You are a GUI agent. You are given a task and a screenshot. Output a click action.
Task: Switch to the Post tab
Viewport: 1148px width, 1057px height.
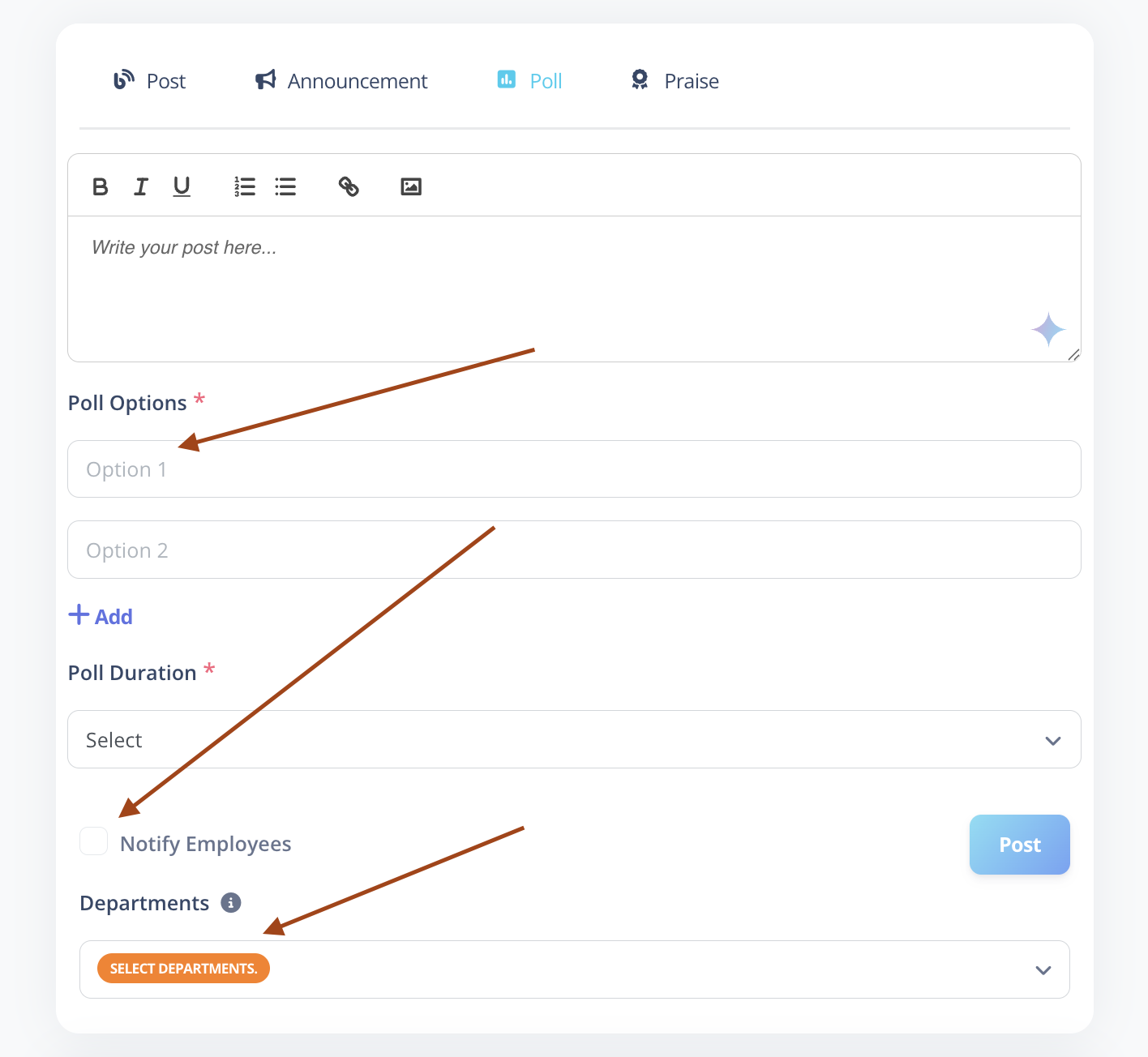pos(150,80)
